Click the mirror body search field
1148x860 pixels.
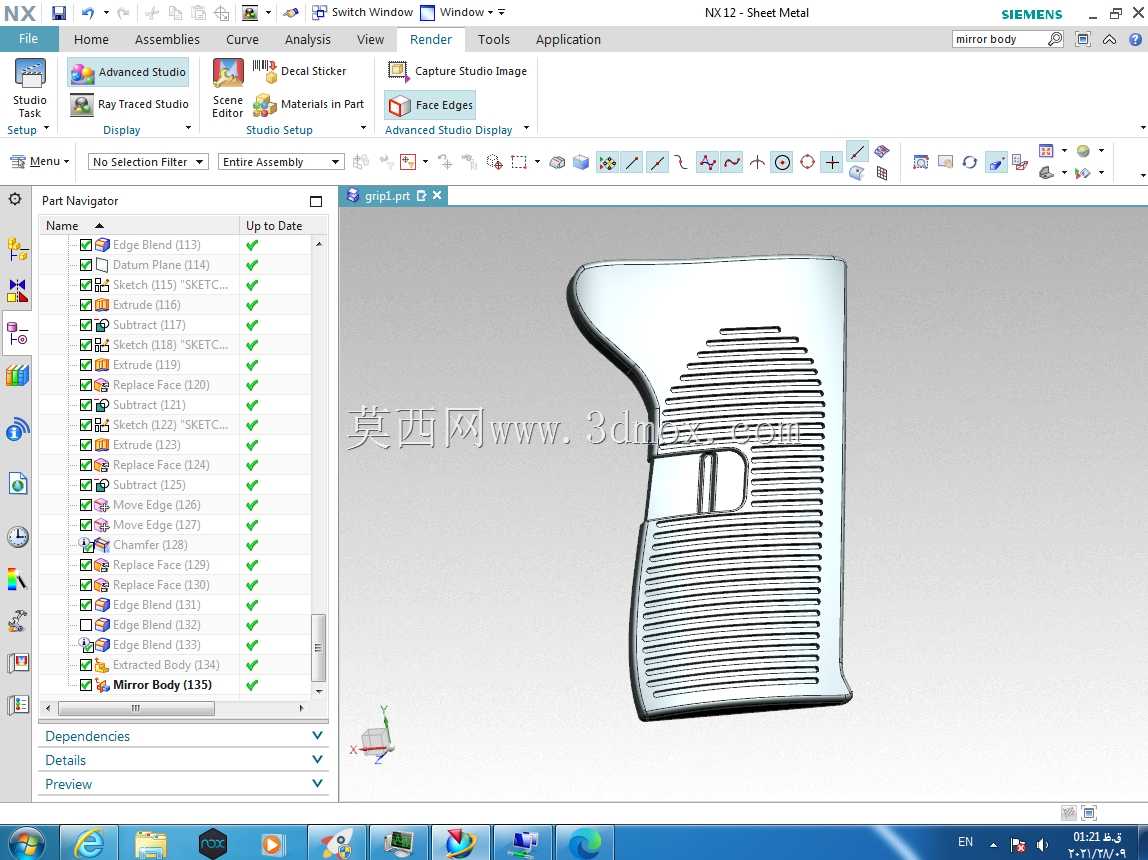pyautogui.click(x=999, y=39)
